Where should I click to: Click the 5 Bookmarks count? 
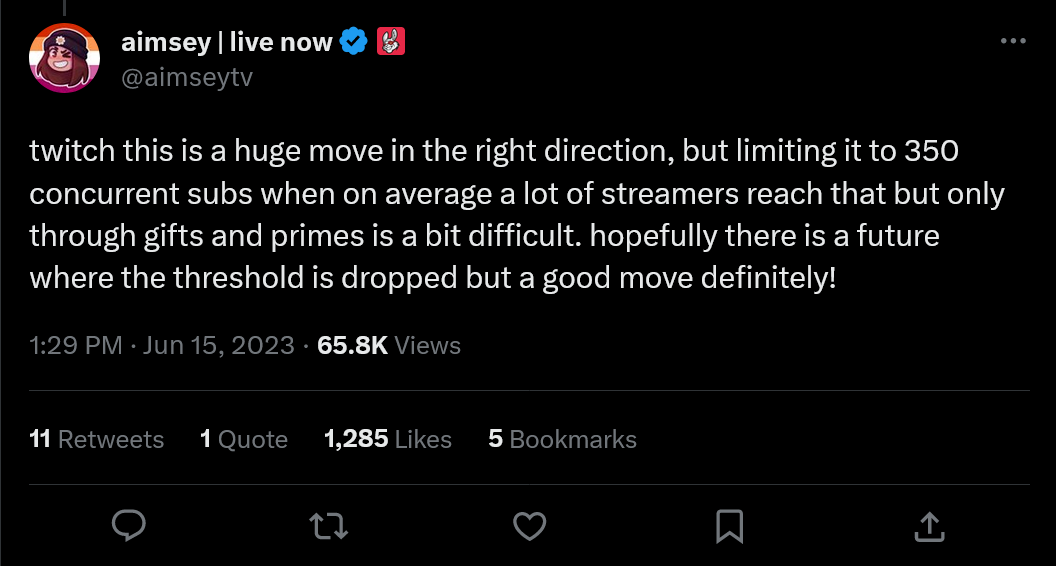click(x=562, y=439)
